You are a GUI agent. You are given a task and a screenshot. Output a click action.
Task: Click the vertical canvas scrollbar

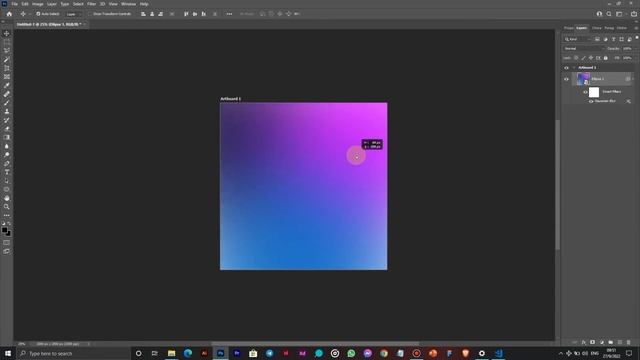tap(558, 184)
